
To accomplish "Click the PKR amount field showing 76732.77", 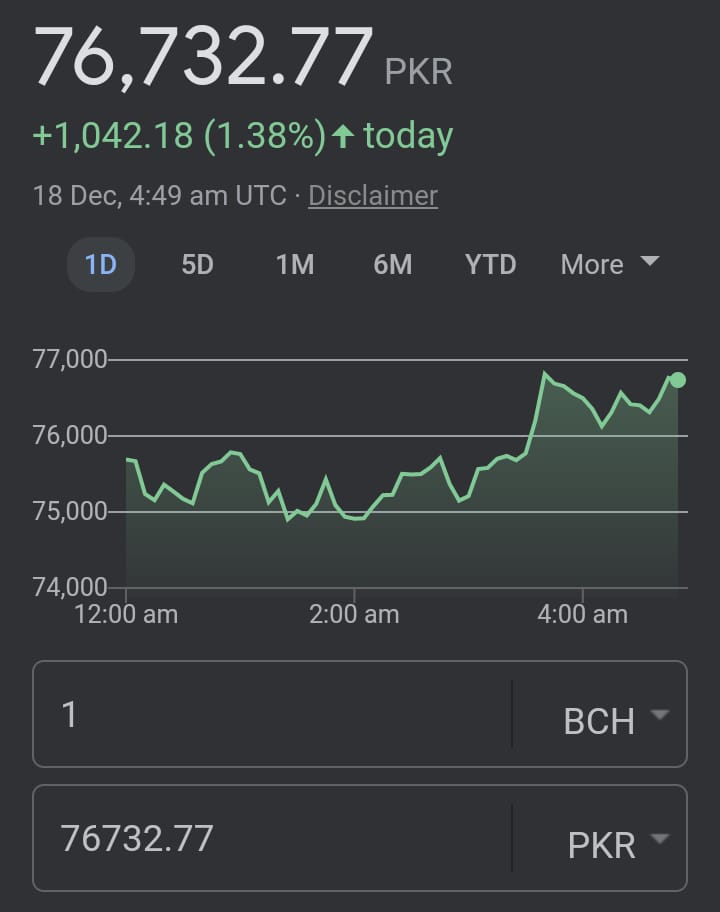I will (272, 838).
